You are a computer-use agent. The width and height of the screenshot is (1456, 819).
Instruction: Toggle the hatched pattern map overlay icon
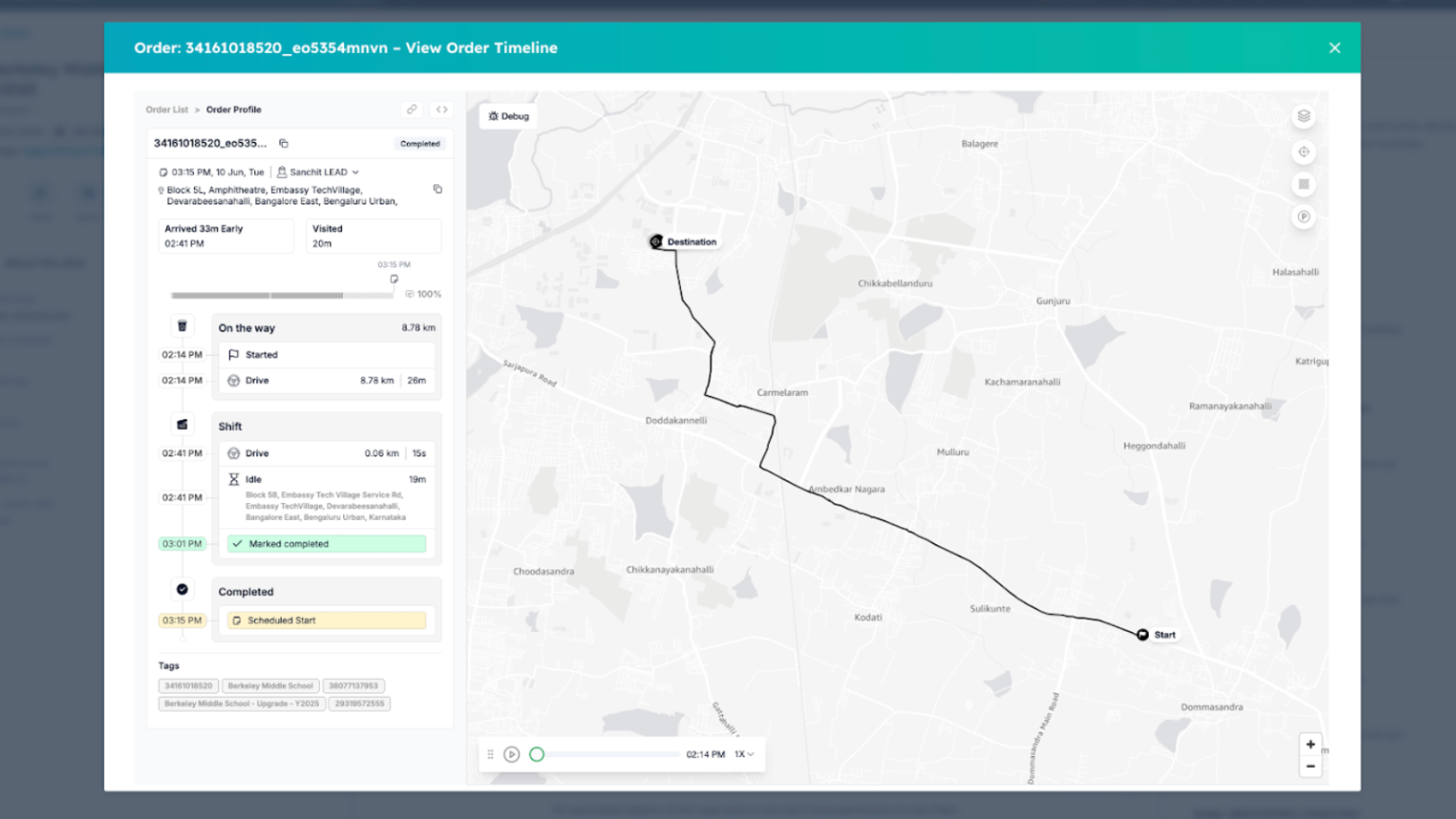(x=1303, y=184)
